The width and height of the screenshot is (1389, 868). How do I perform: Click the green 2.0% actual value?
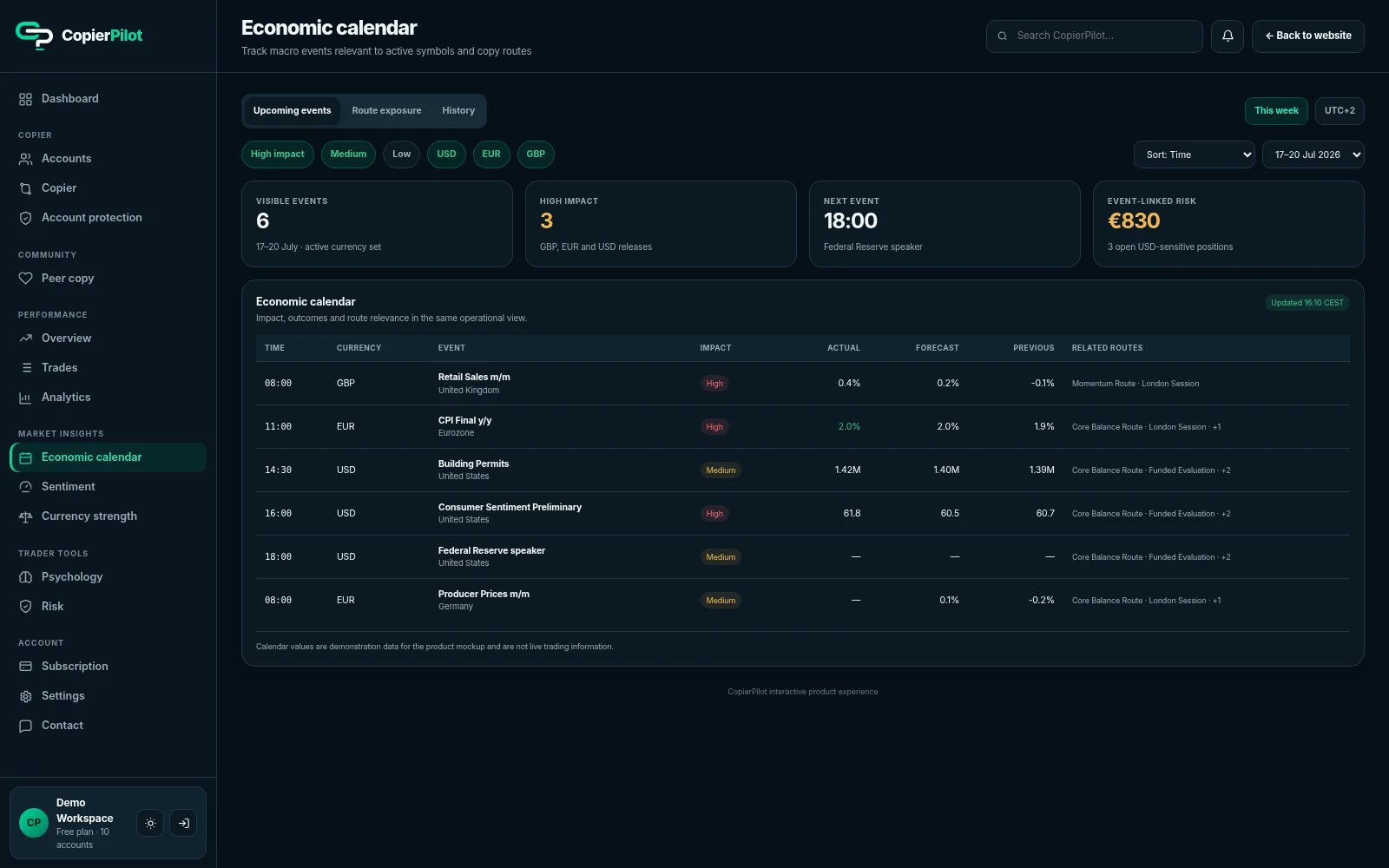point(849,427)
